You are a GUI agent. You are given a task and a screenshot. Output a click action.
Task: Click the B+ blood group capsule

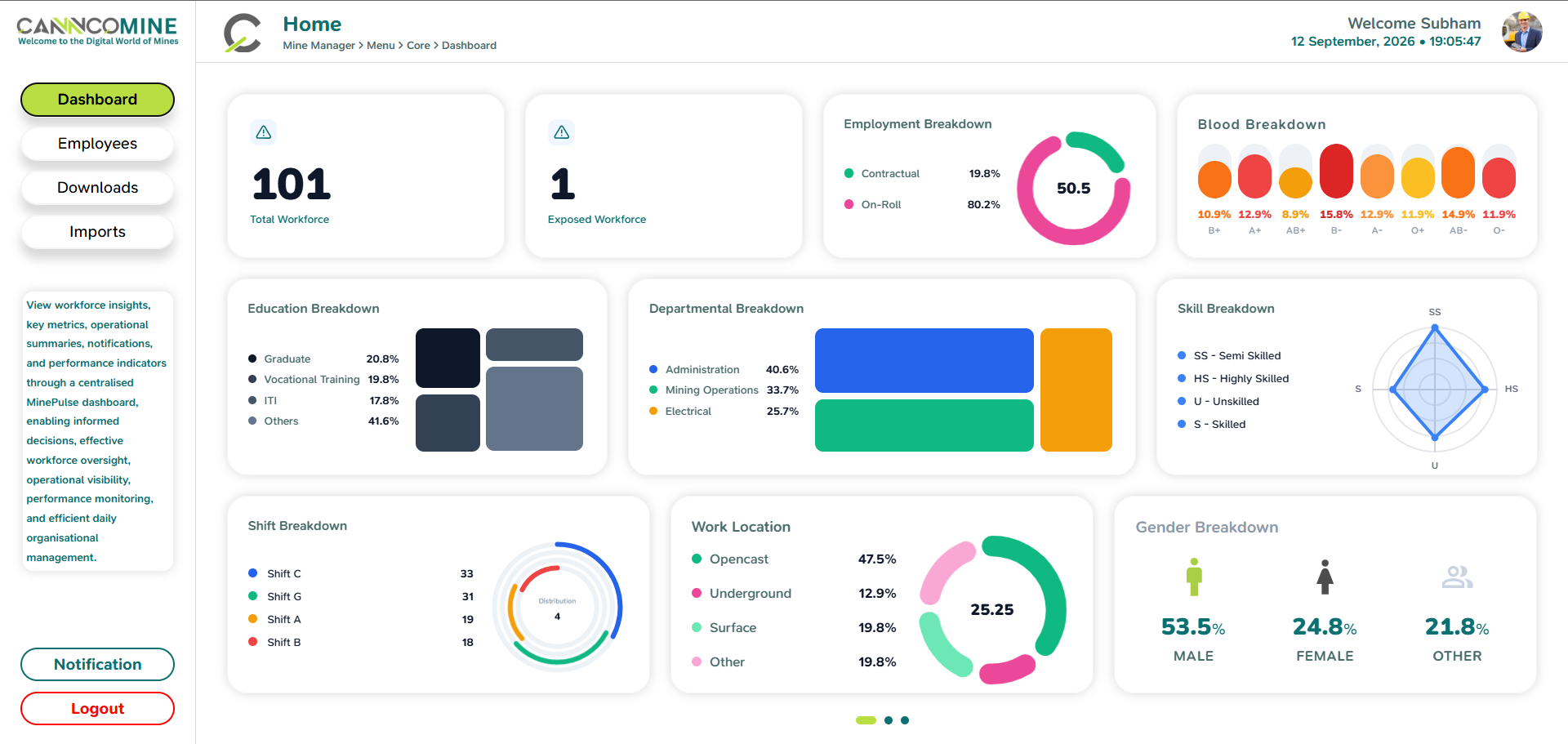click(x=1214, y=172)
